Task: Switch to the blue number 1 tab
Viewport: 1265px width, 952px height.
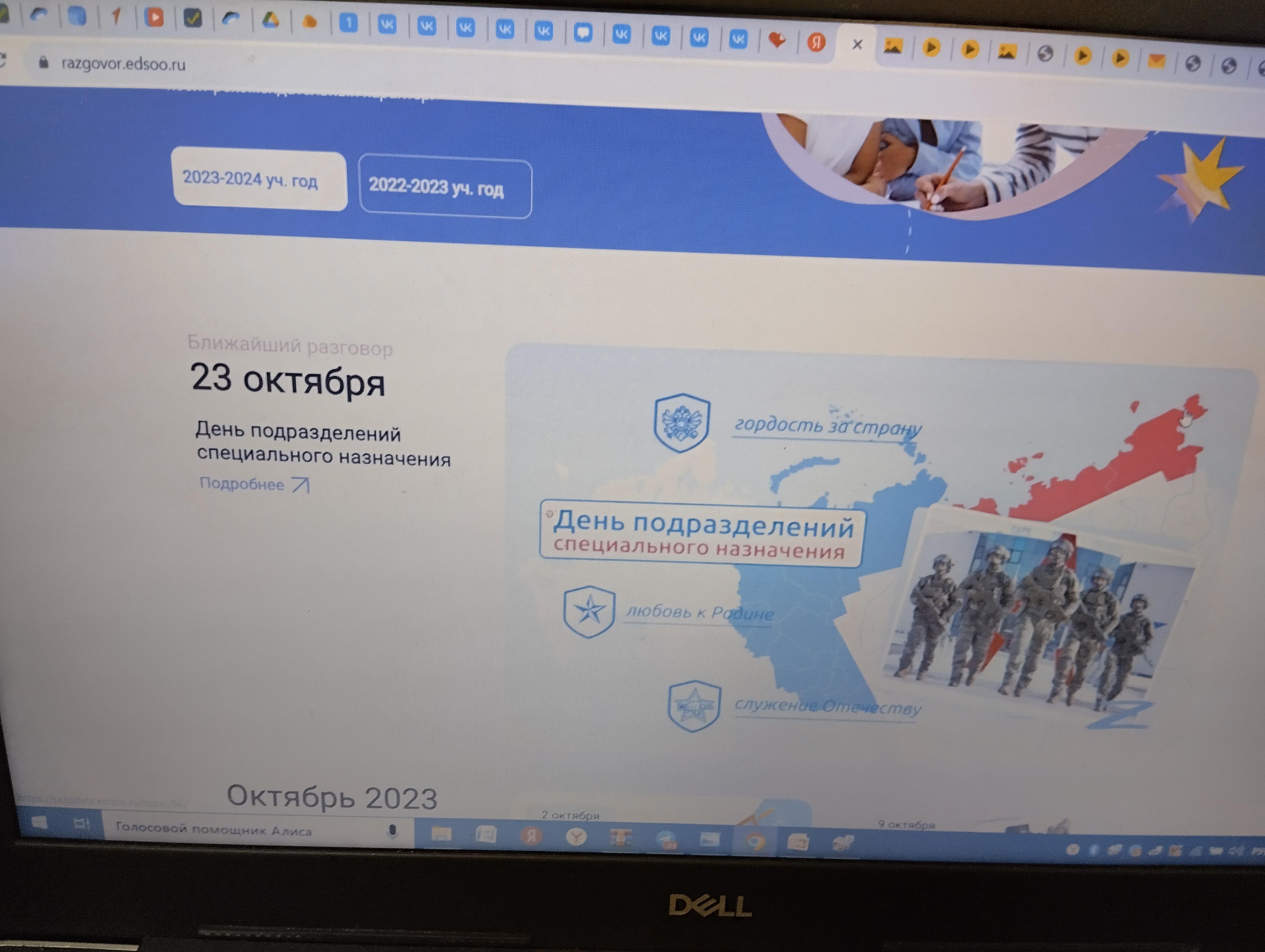Action: point(348,24)
